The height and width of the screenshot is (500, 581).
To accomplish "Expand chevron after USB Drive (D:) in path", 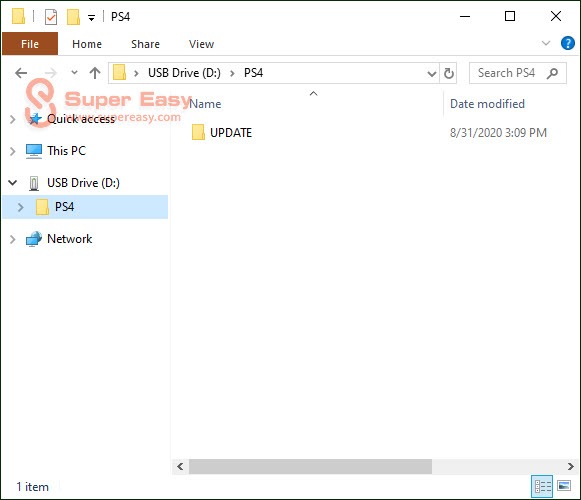I will [x=232, y=73].
